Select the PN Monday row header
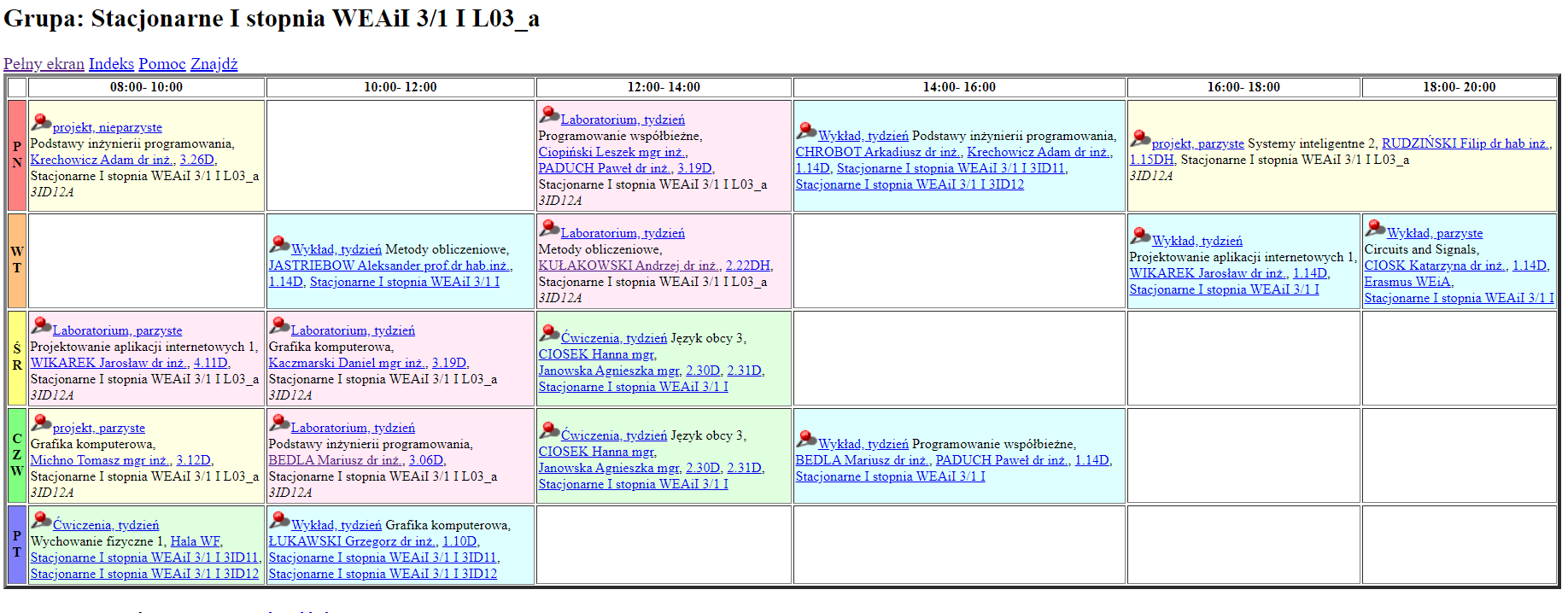The width and height of the screenshot is (1568, 613). pyautogui.click(x=17, y=155)
